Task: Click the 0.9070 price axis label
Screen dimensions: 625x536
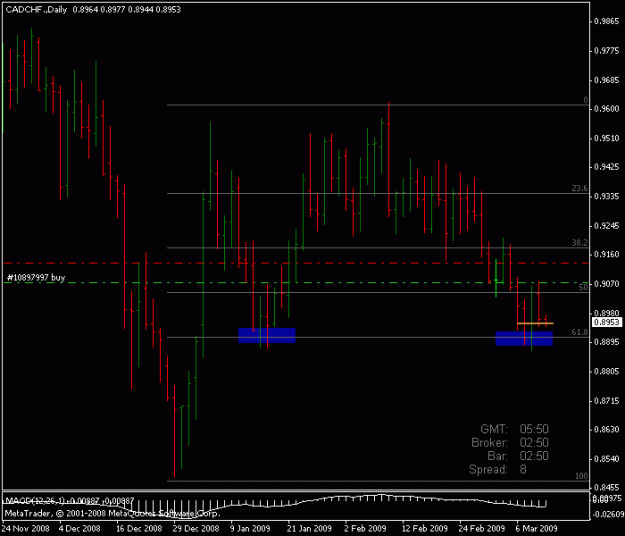Action: 607,284
